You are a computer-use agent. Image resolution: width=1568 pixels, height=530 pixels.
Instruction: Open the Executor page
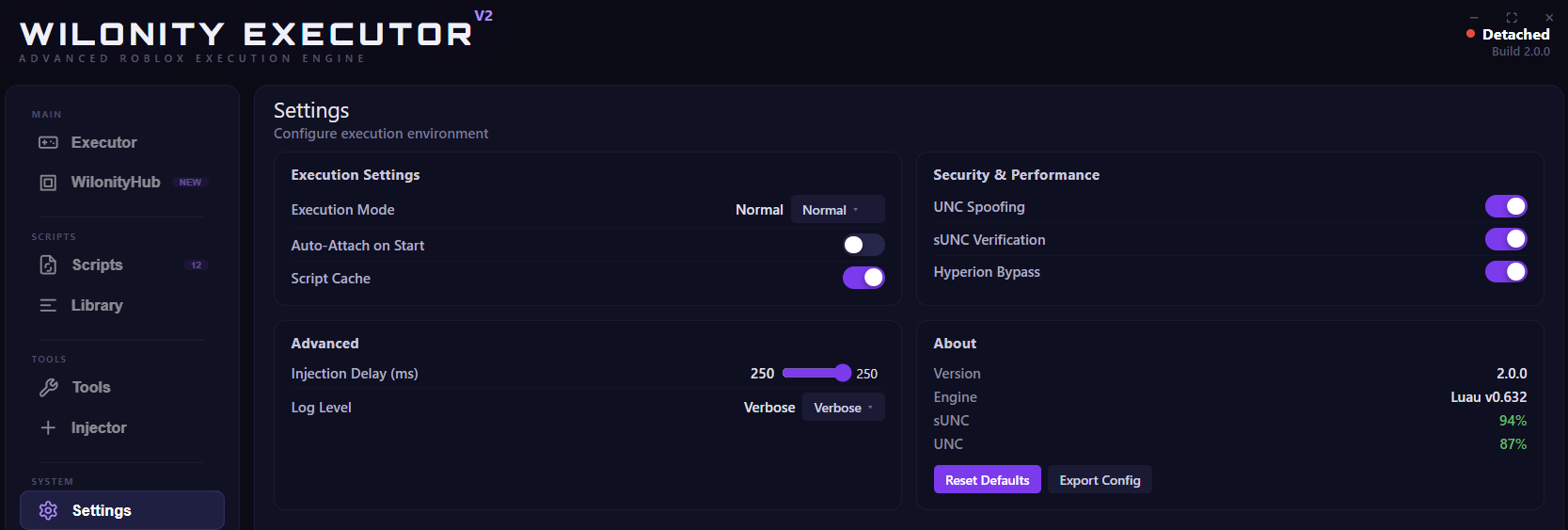pyautogui.click(x=122, y=142)
